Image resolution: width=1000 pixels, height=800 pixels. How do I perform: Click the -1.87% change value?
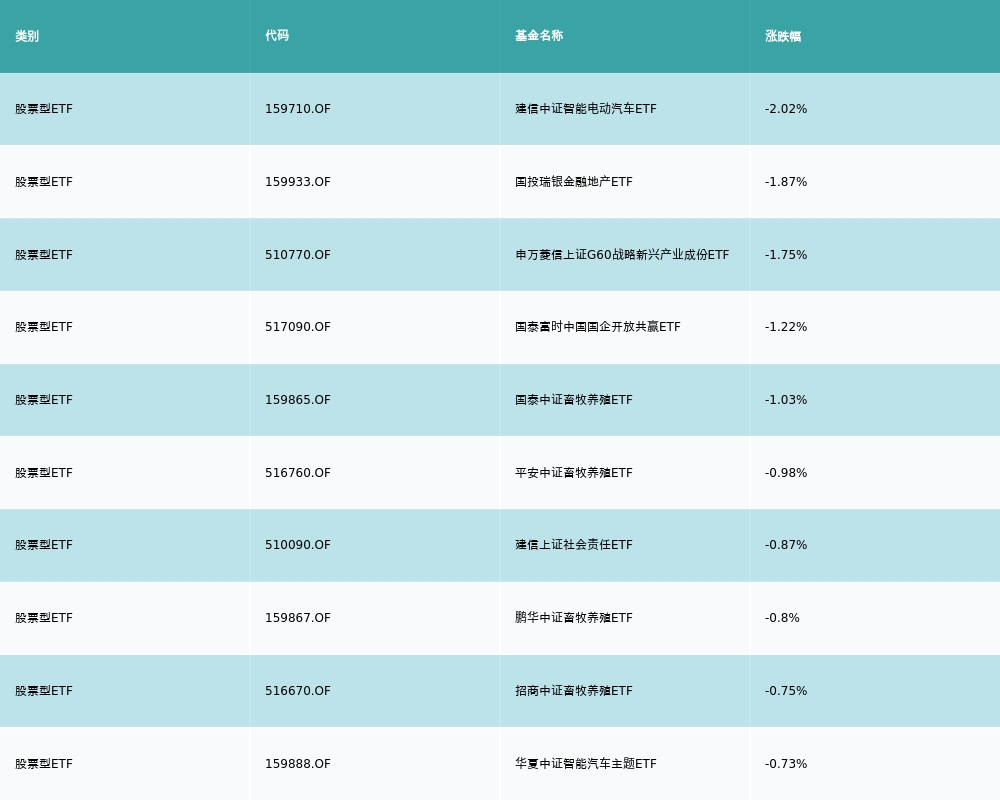point(786,182)
